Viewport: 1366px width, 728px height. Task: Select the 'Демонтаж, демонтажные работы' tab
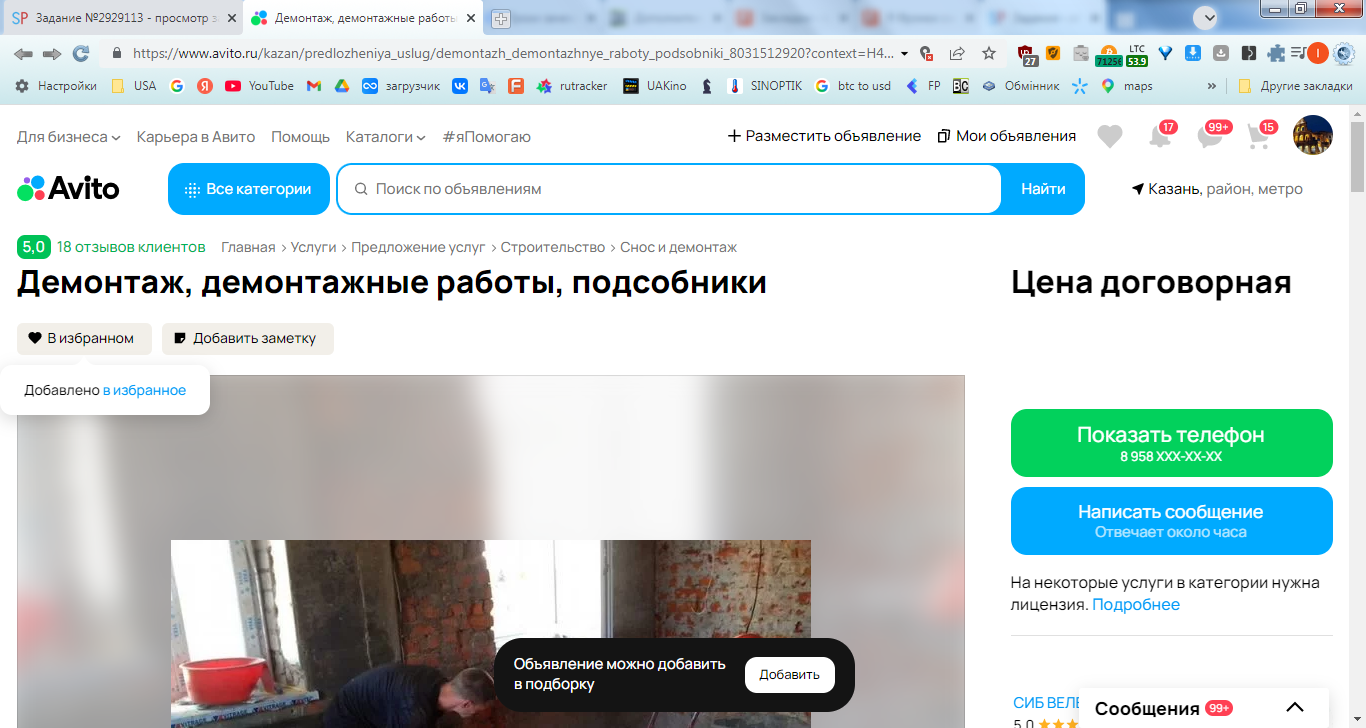(364, 18)
